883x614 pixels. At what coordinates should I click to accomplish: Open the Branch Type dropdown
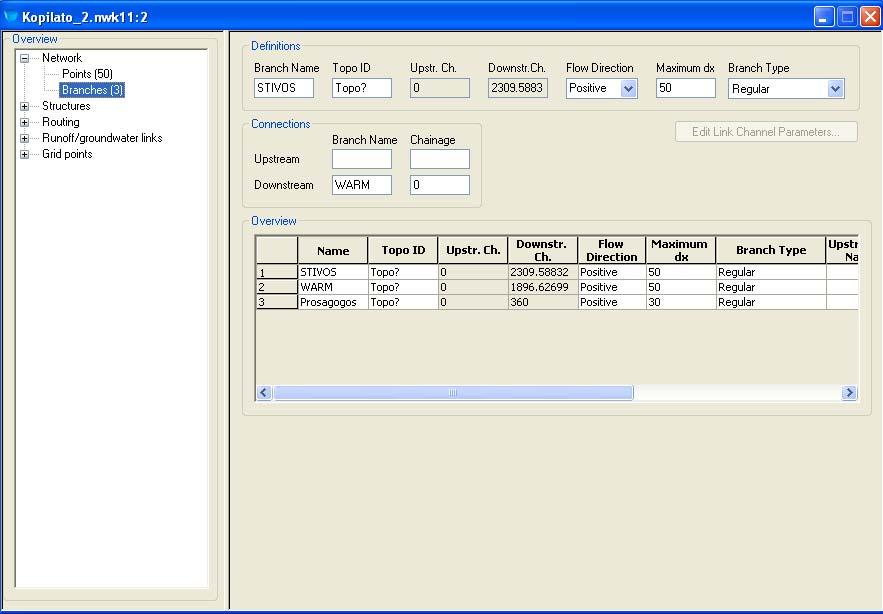(835, 88)
